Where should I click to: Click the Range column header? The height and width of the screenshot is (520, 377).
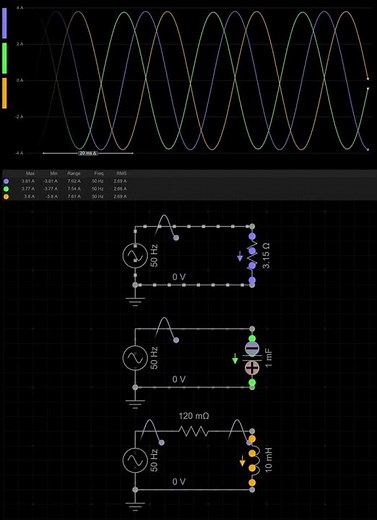[74, 173]
